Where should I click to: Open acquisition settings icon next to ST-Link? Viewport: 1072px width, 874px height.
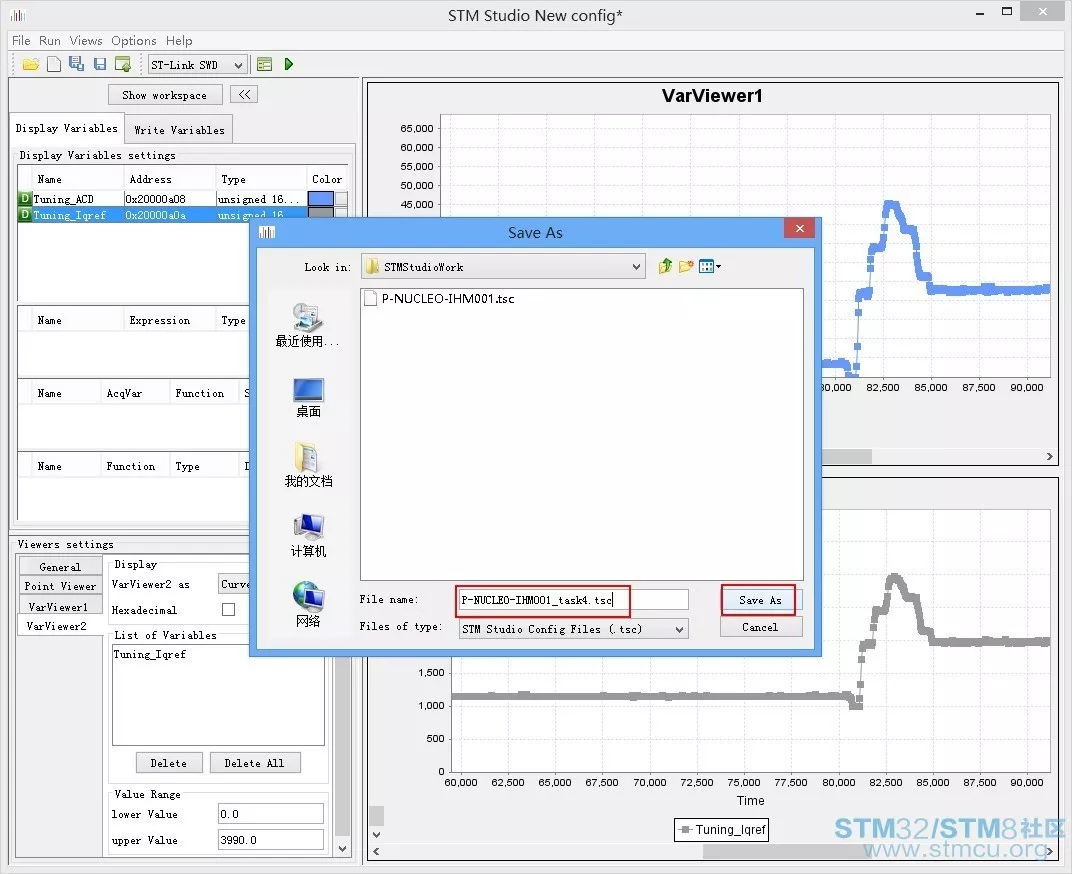265,64
